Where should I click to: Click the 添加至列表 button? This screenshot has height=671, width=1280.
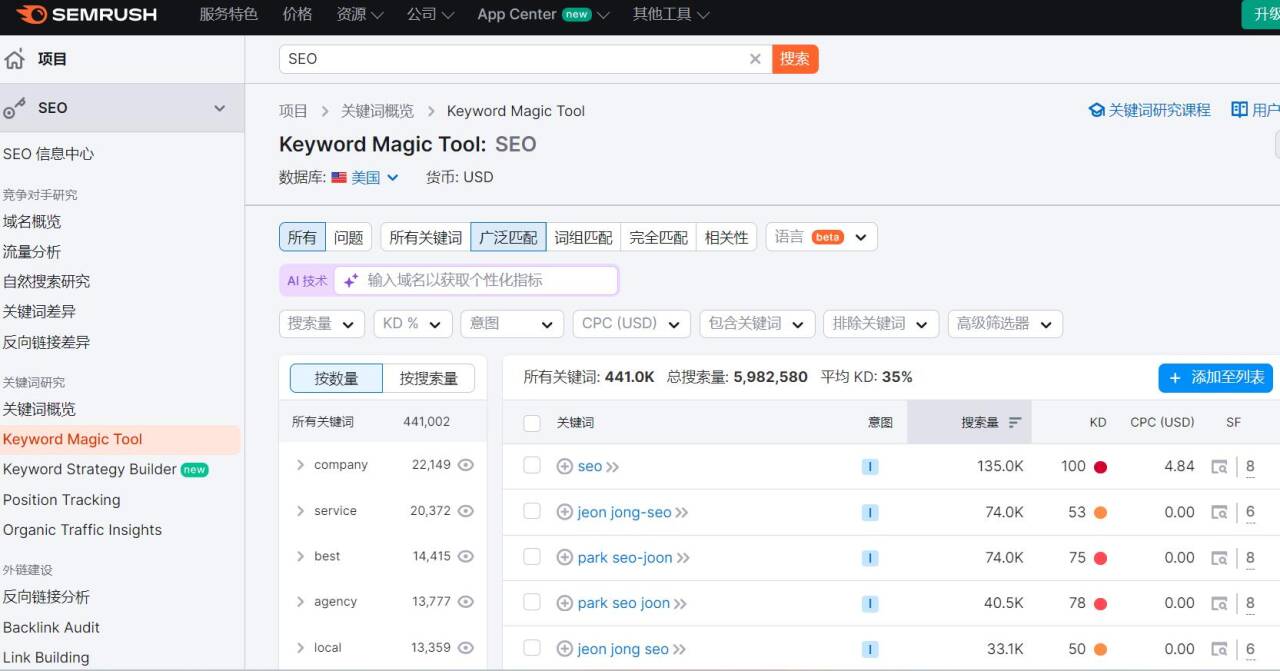point(1216,378)
